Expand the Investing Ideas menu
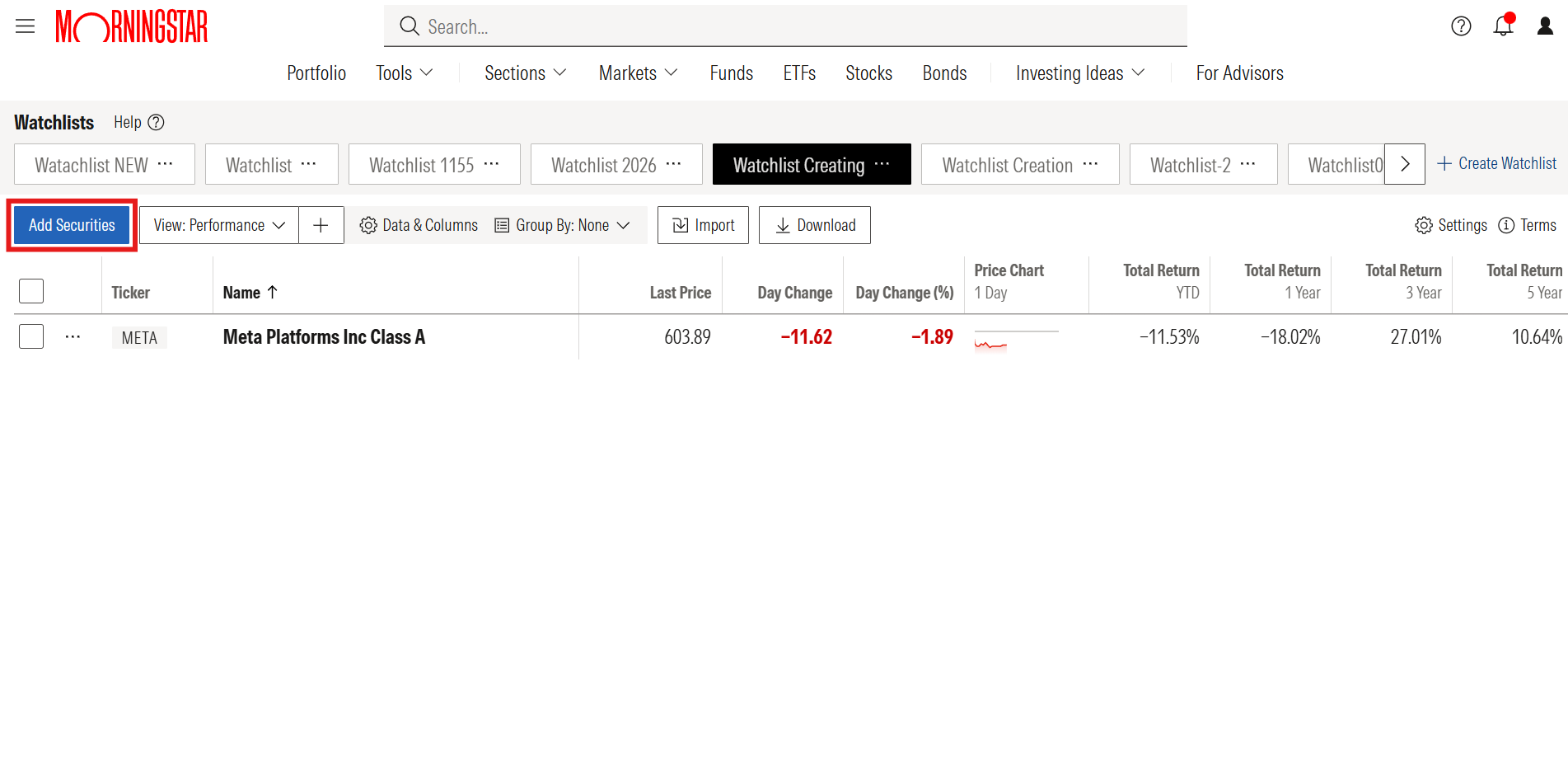 tap(1080, 73)
